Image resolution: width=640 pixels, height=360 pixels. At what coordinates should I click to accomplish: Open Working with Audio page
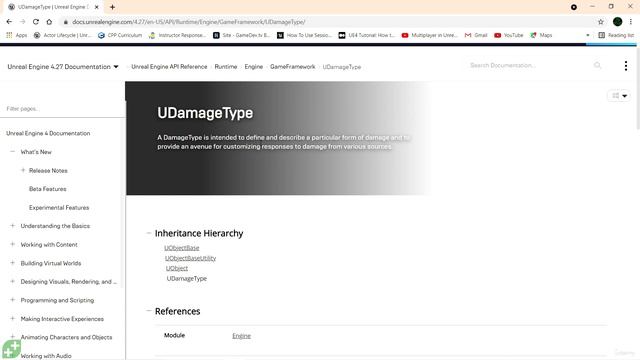pyautogui.click(x=46, y=356)
